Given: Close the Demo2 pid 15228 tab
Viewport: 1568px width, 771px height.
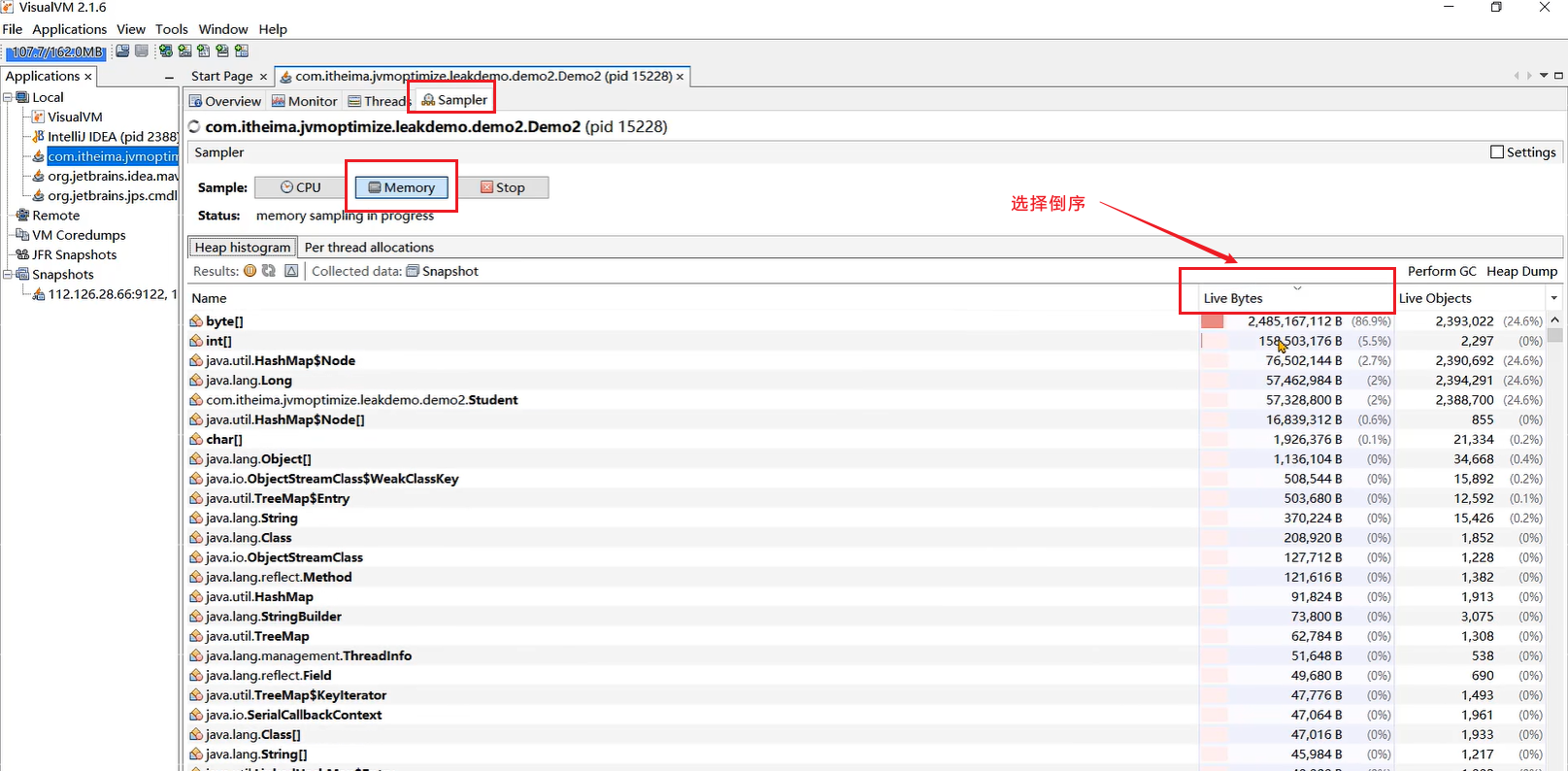Looking at the screenshot, I should click(680, 77).
